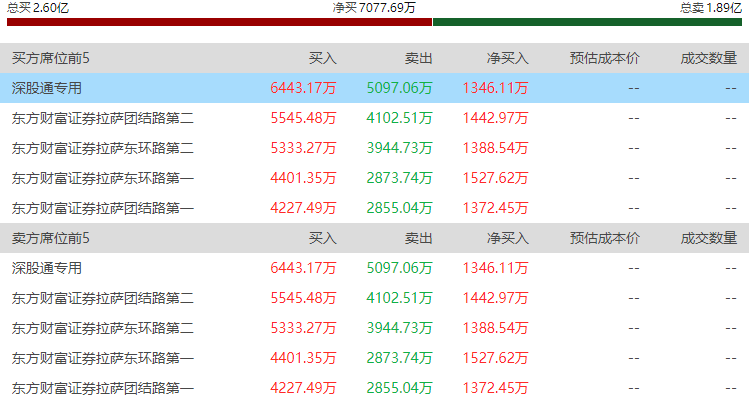Image resolution: width=749 pixels, height=400 pixels.
Task: Click 买入 column header in 卖方席位前5 header row
Action: tap(322, 238)
